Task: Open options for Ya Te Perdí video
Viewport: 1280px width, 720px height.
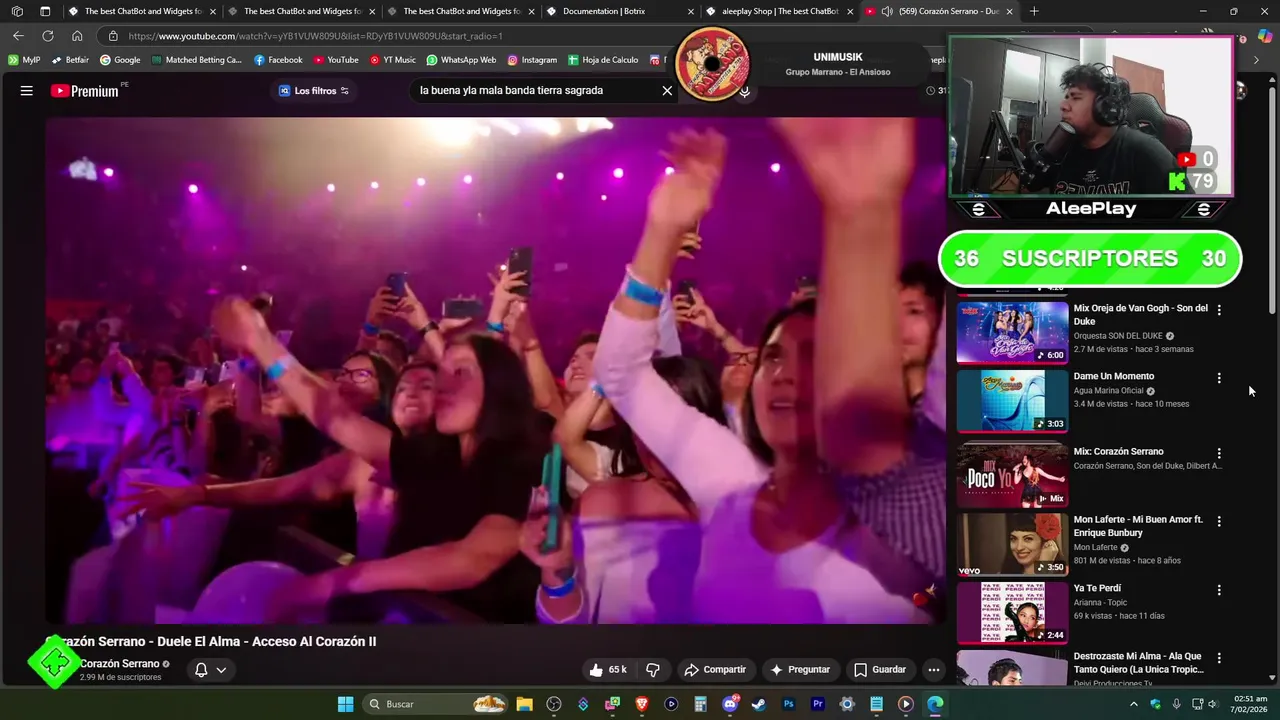Action: point(1218,590)
